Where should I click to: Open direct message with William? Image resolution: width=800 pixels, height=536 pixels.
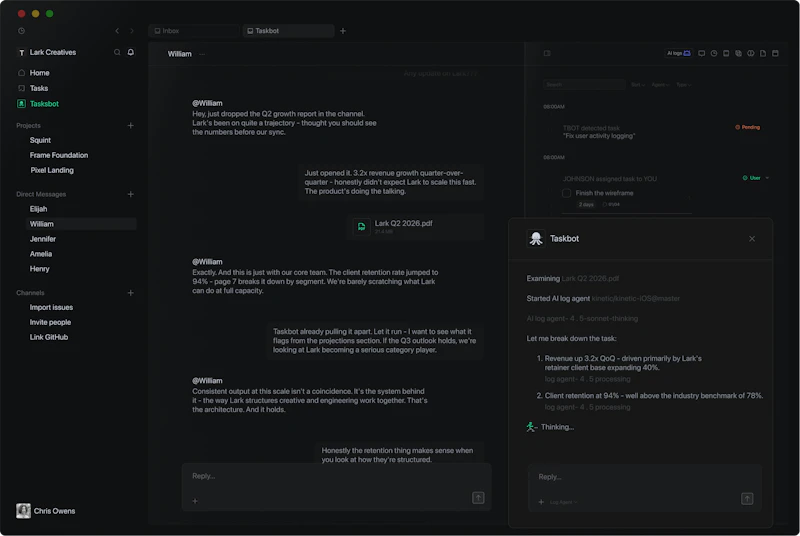(81, 224)
